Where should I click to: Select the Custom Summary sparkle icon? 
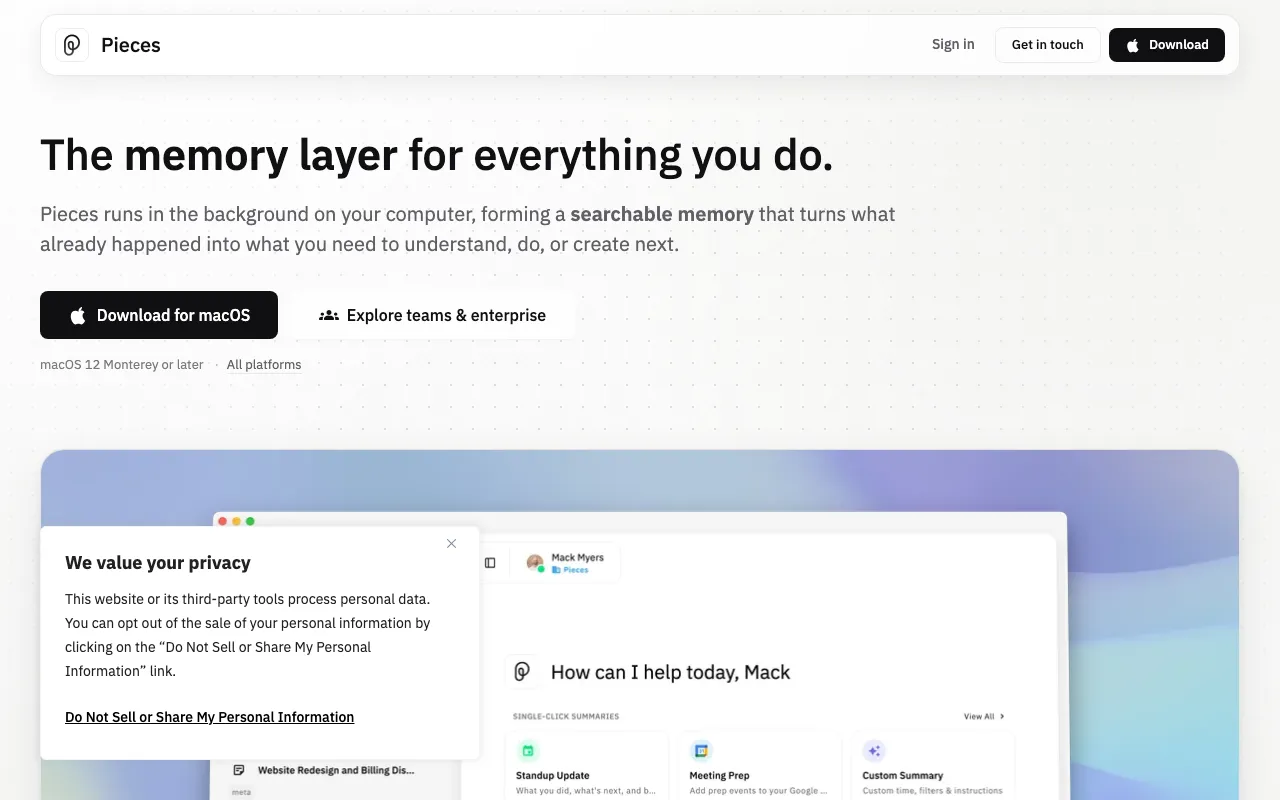point(874,751)
